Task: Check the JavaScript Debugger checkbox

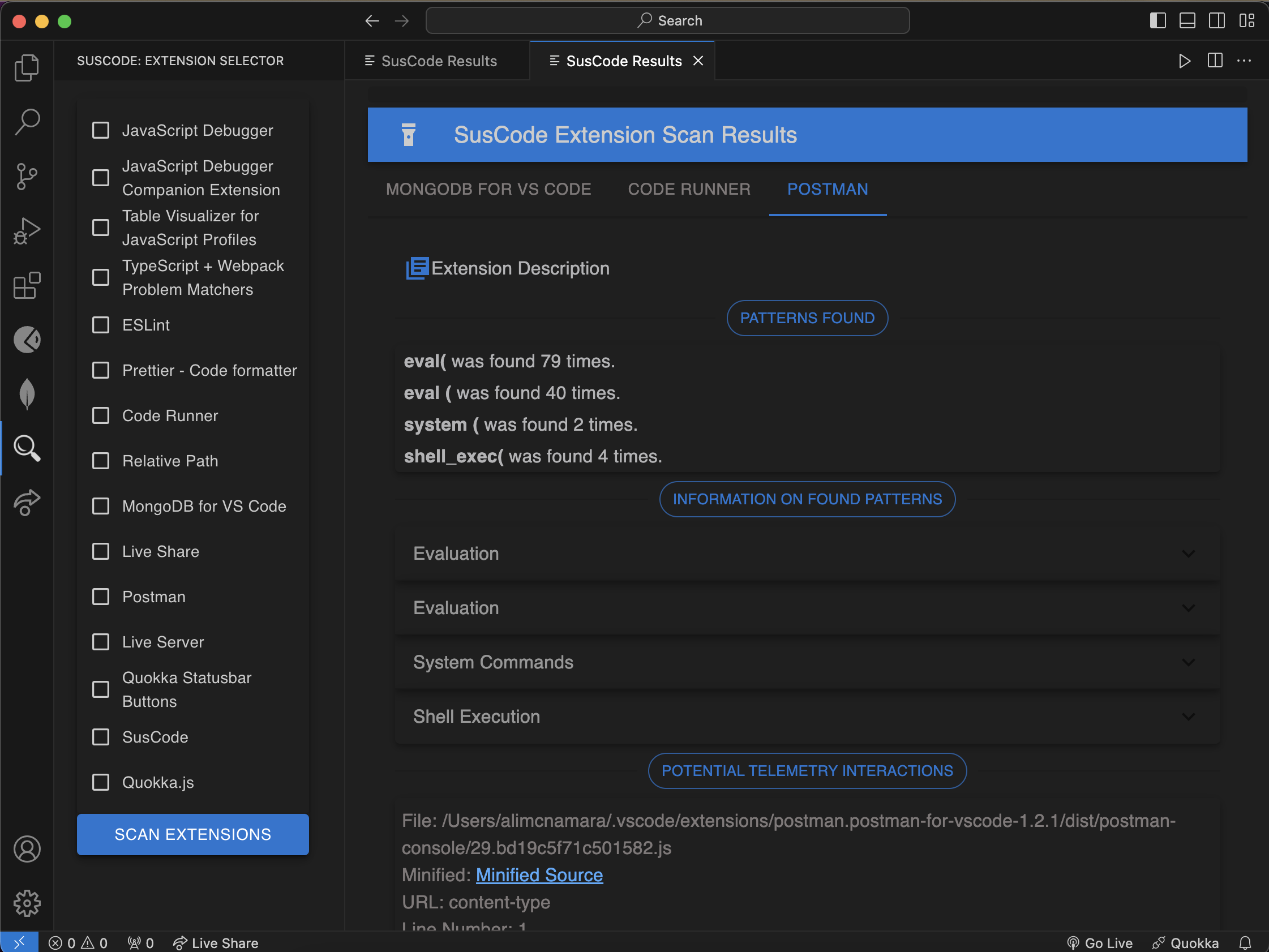Action: click(101, 130)
